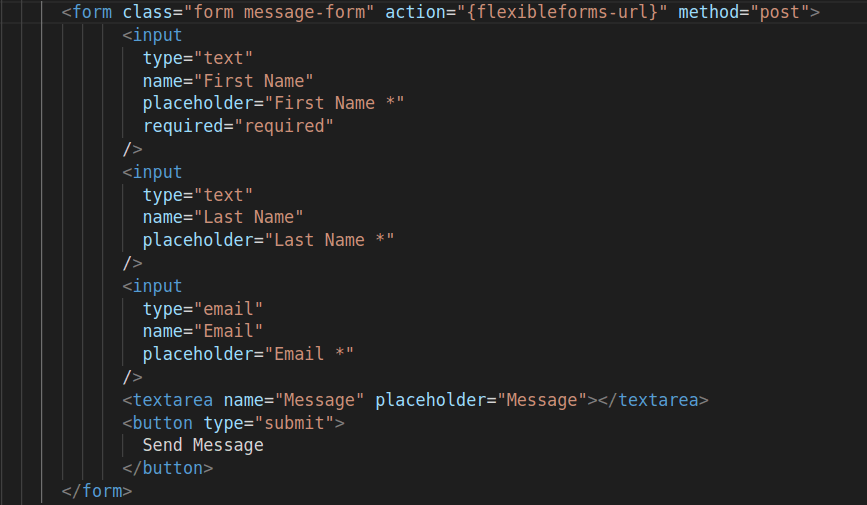Click the required="required" attribute
The width and height of the screenshot is (867, 505).
pyautogui.click(x=238, y=126)
